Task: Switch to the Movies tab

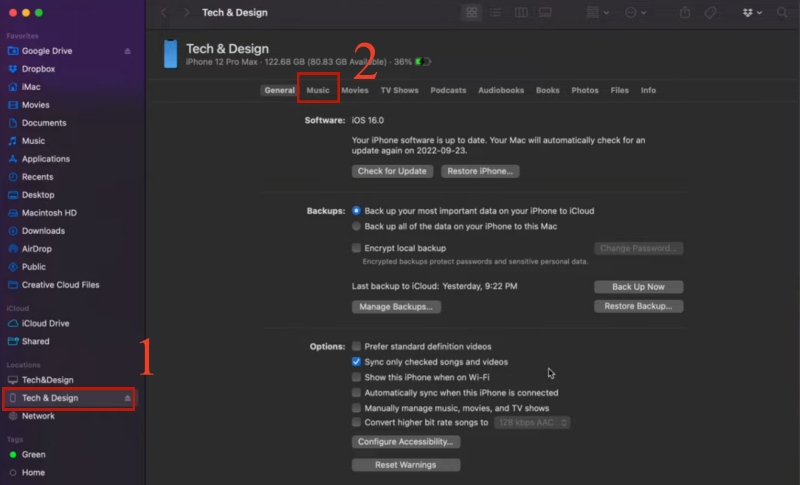Action: [x=355, y=90]
